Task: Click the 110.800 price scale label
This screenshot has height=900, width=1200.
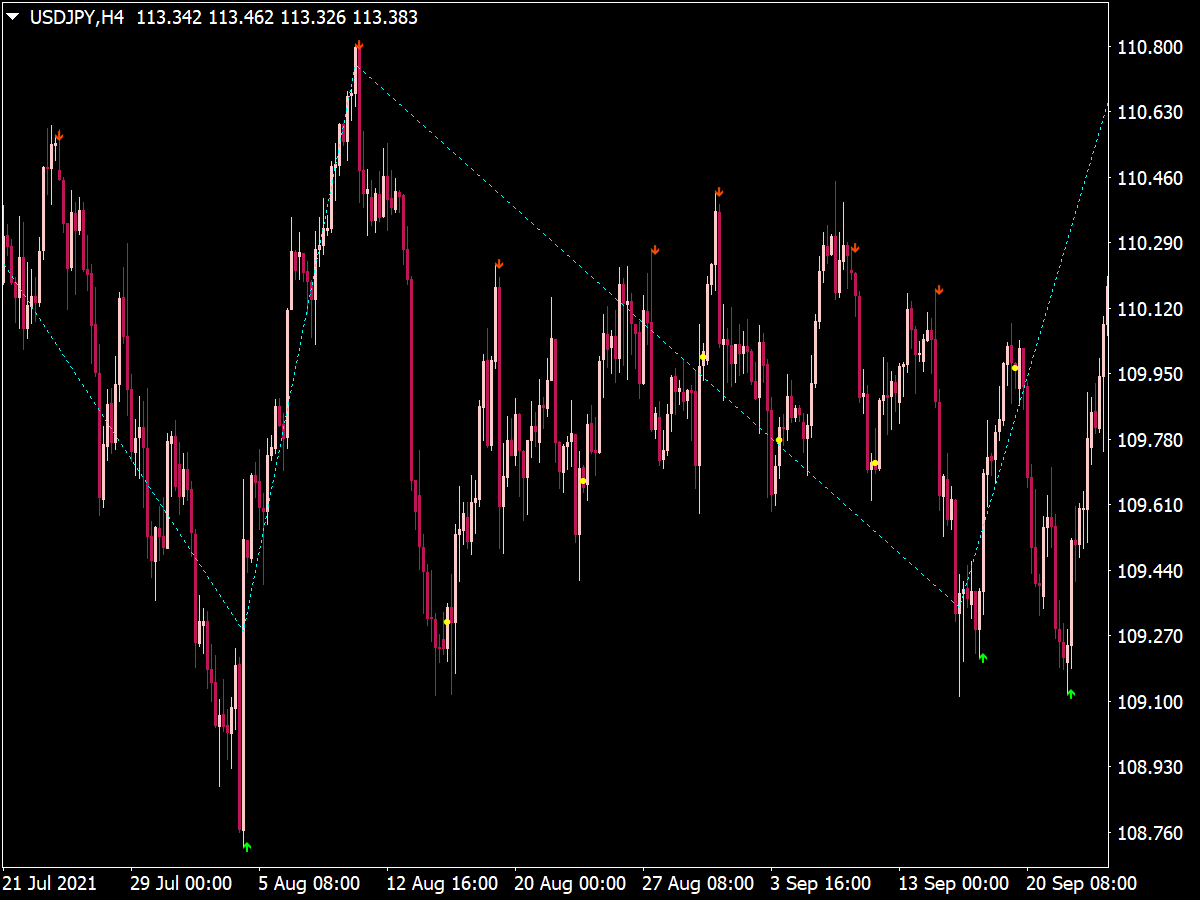Action: (x=1148, y=48)
